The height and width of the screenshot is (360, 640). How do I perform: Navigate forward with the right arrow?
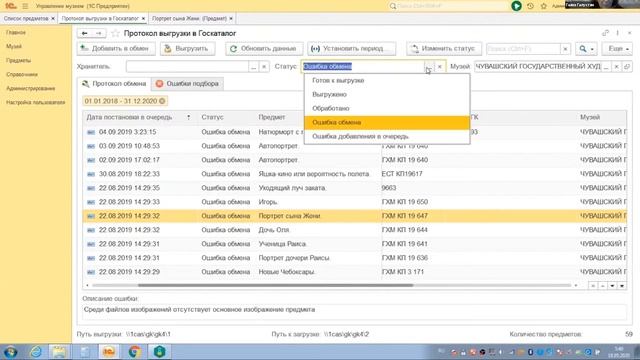[98, 33]
